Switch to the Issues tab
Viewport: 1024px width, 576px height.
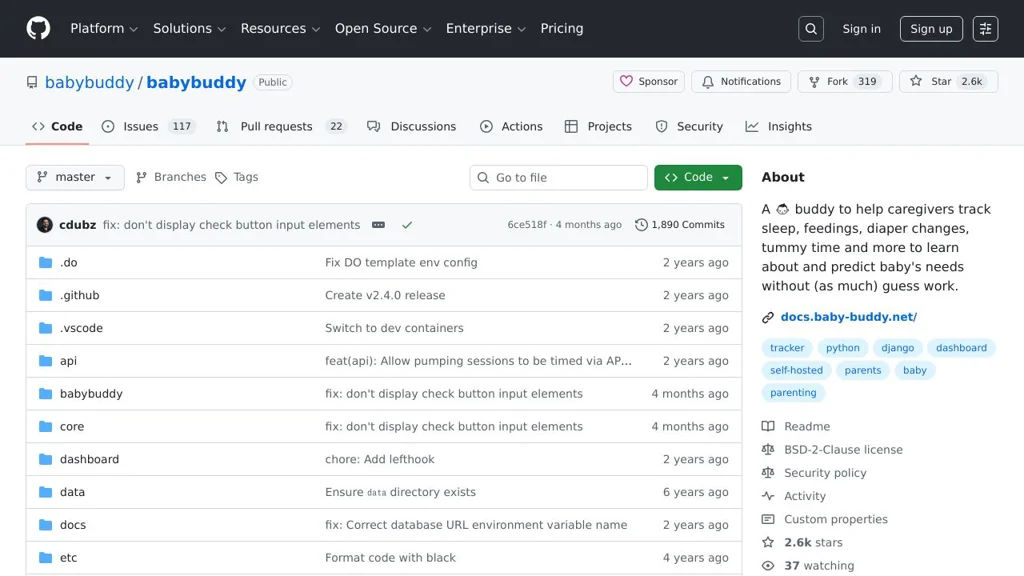140,127
